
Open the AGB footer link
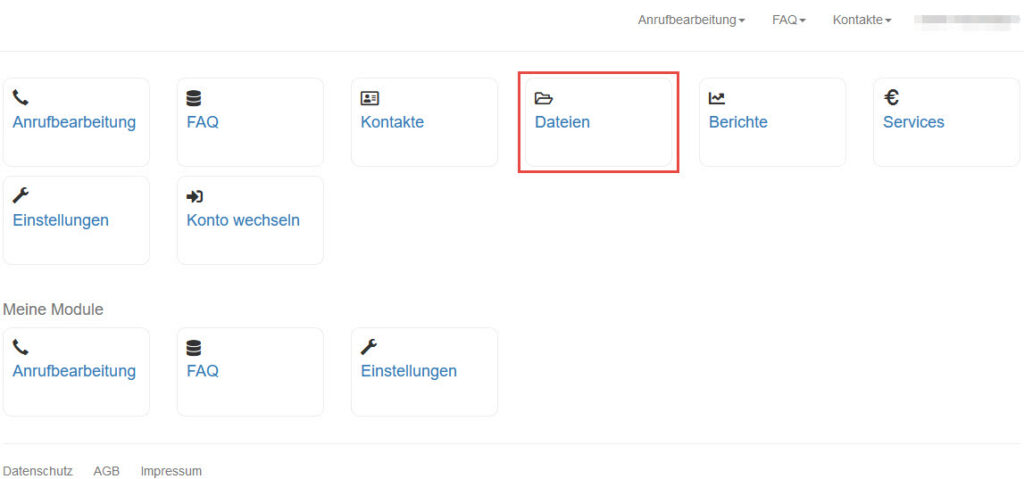[106, 471]
